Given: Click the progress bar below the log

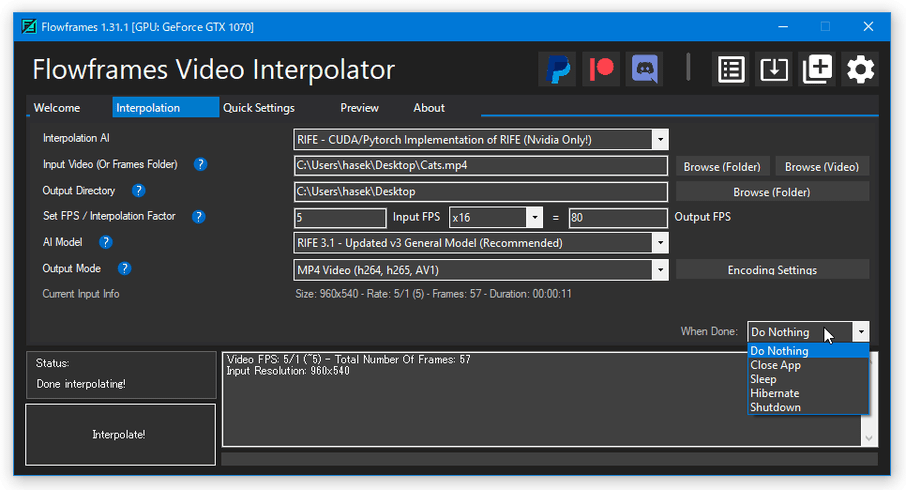Looking at the screenshot, I should tap(549, 459).
